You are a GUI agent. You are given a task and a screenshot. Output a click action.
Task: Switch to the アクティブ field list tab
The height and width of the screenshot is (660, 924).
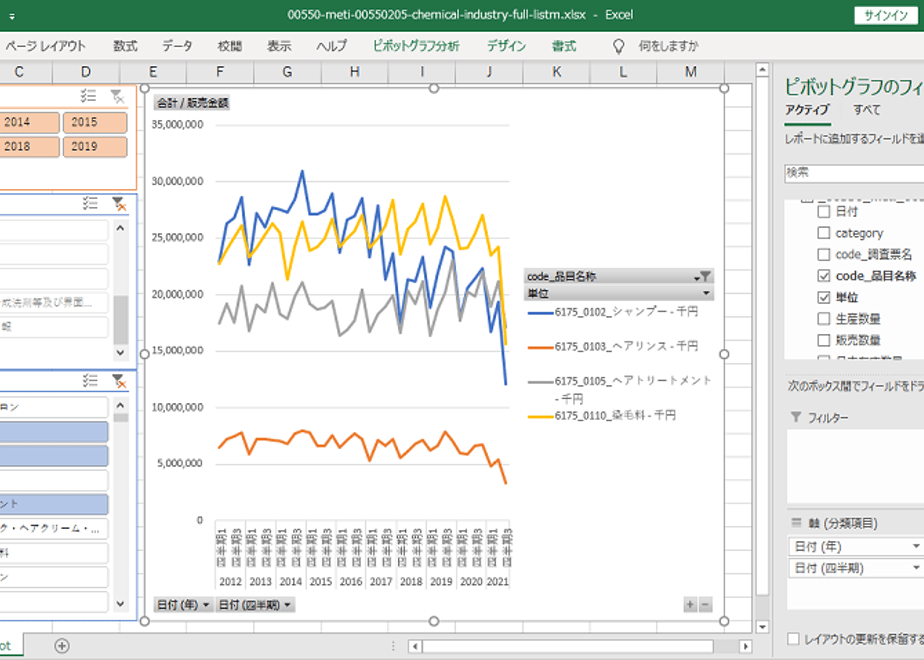(807, 110)
